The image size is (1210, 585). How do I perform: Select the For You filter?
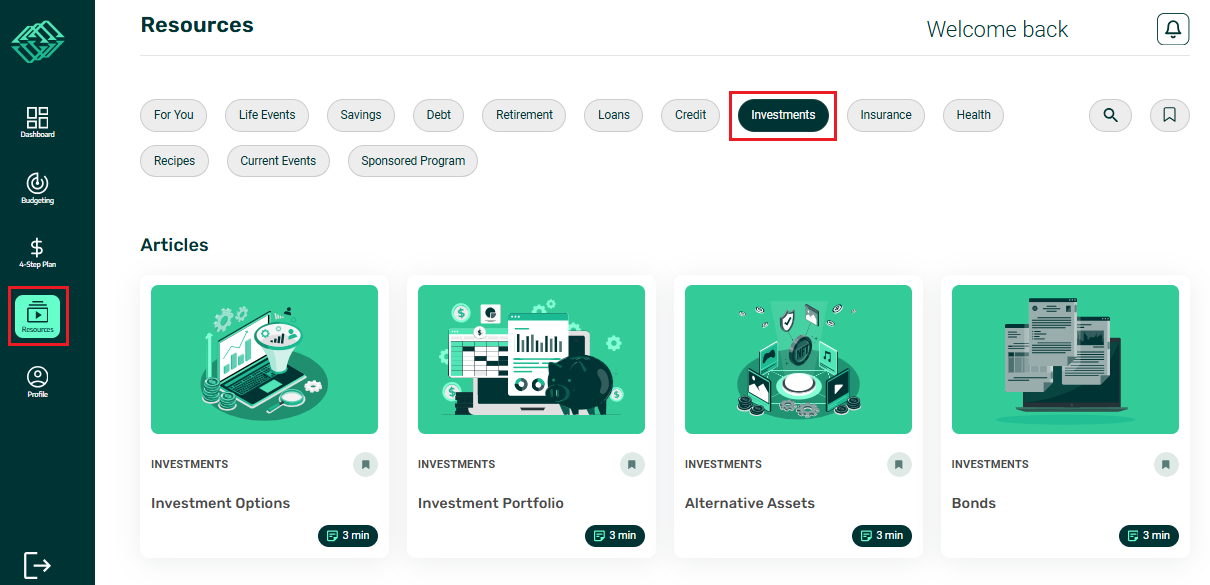(173, 115)
